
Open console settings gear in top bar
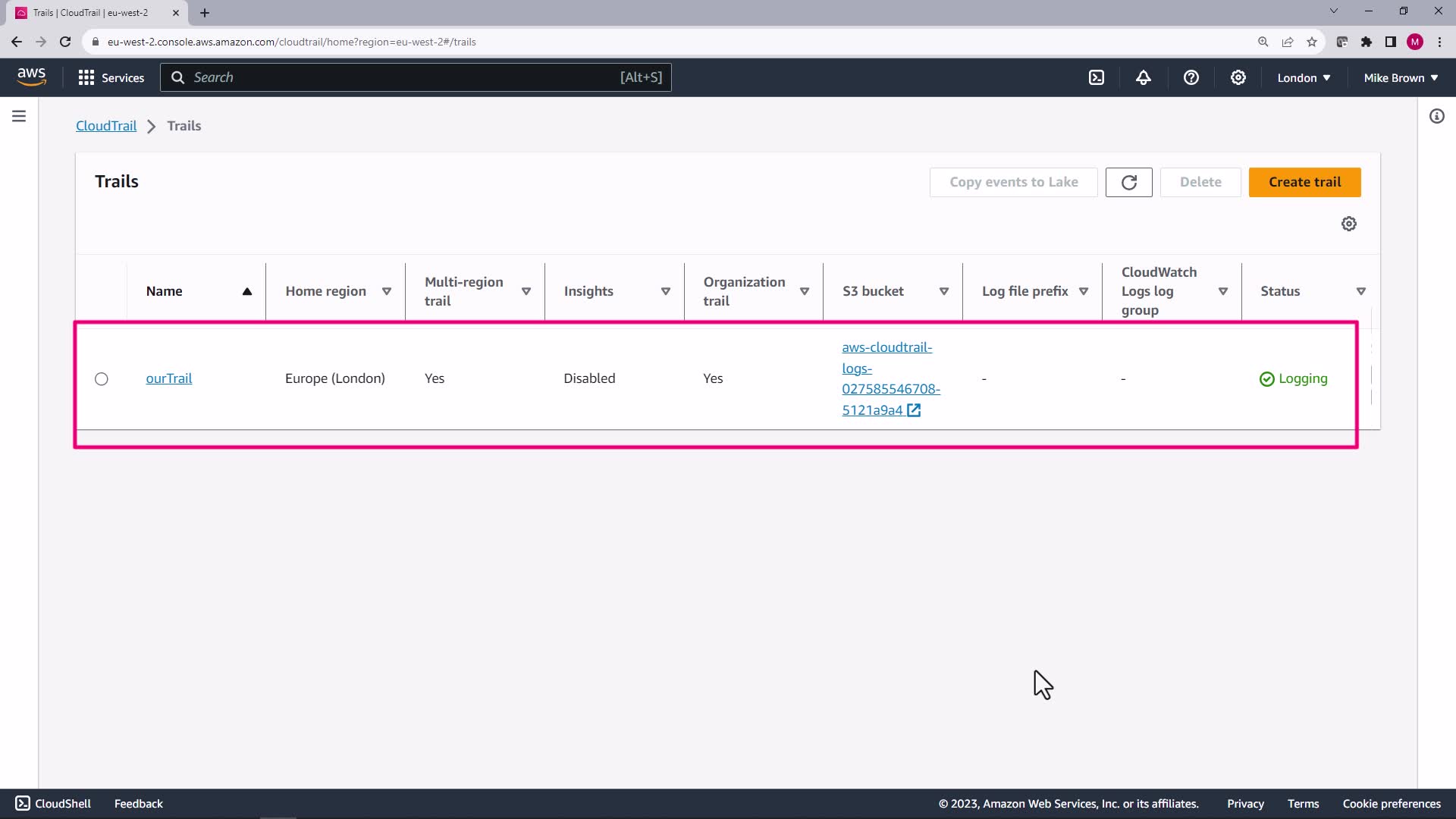click(x=1238, y=77)
